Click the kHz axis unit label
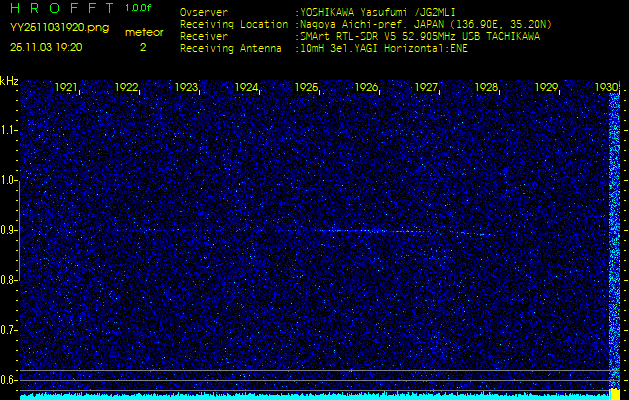Viewport: 629px width, 400px height. click(9, 81)
